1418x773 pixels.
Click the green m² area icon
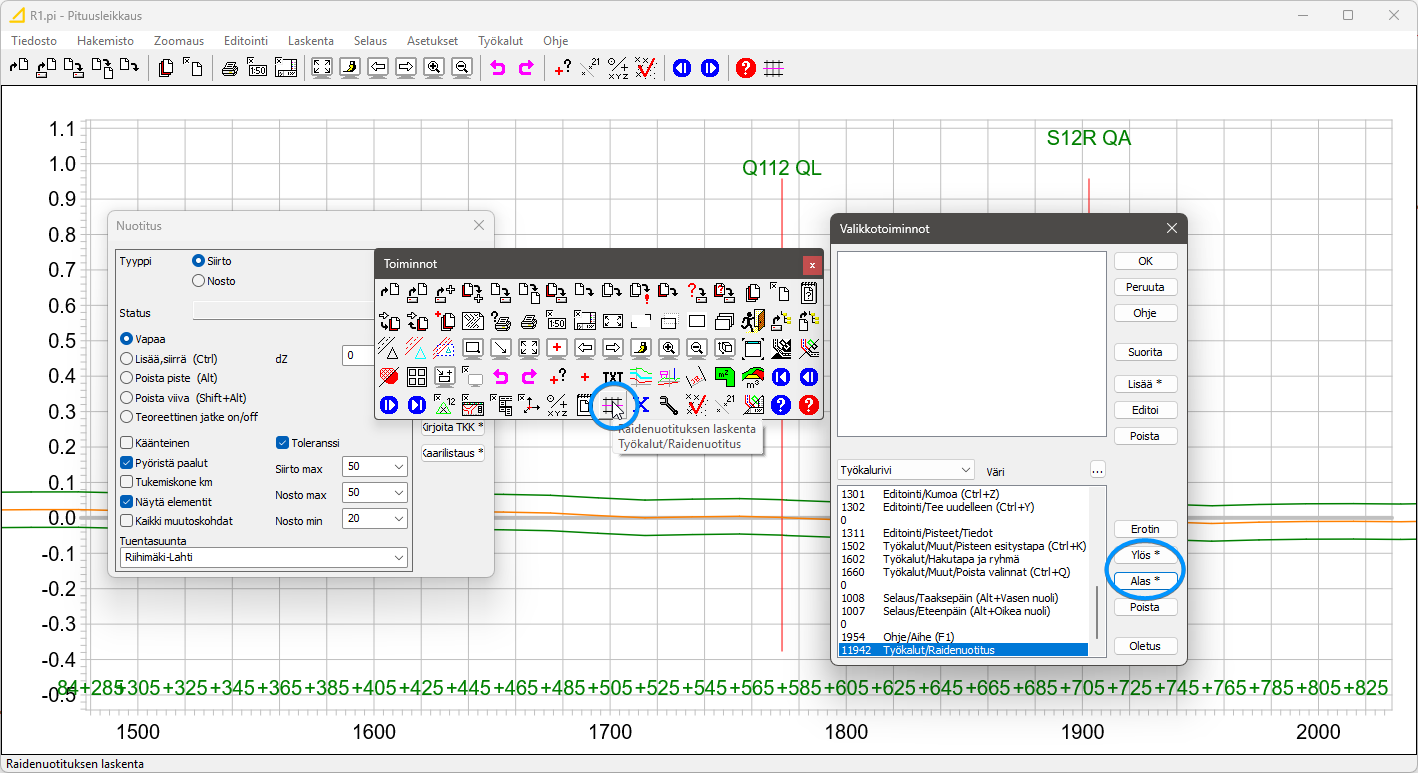point(725,377)
